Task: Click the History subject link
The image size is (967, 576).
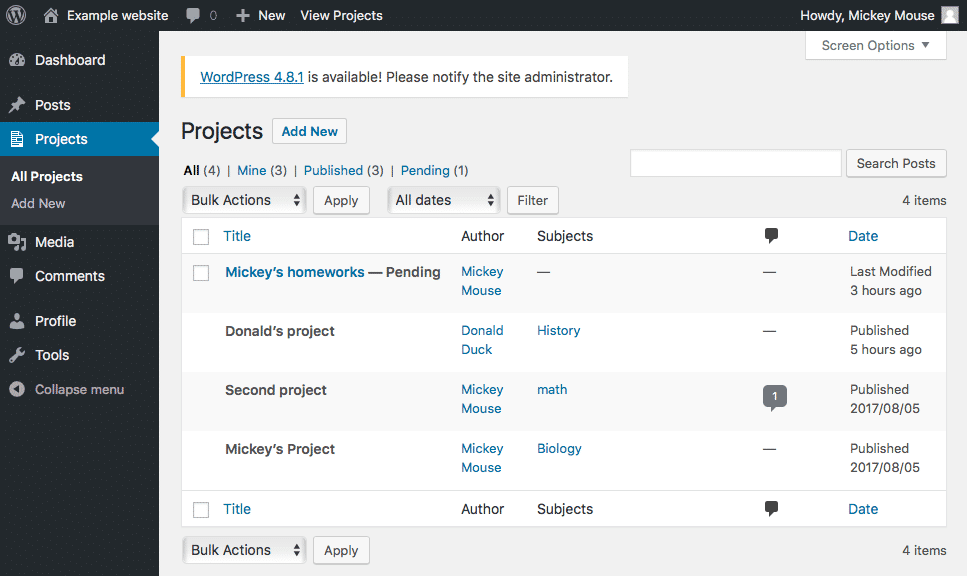Action: point(559,331)
